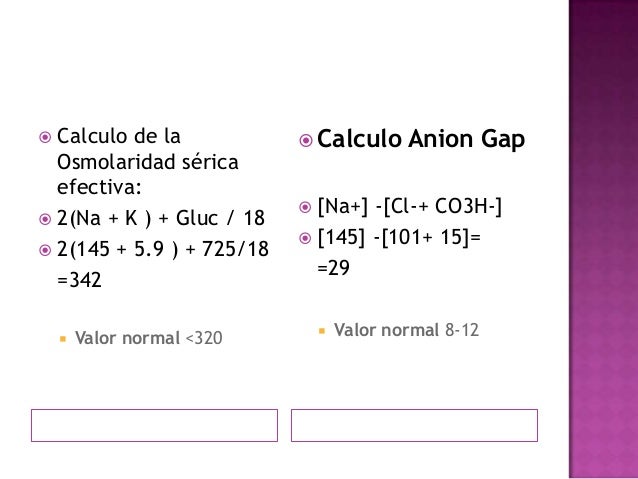Click the bullet icon before 'Calculo de la'
638x479 pixels.
point(45,137)
